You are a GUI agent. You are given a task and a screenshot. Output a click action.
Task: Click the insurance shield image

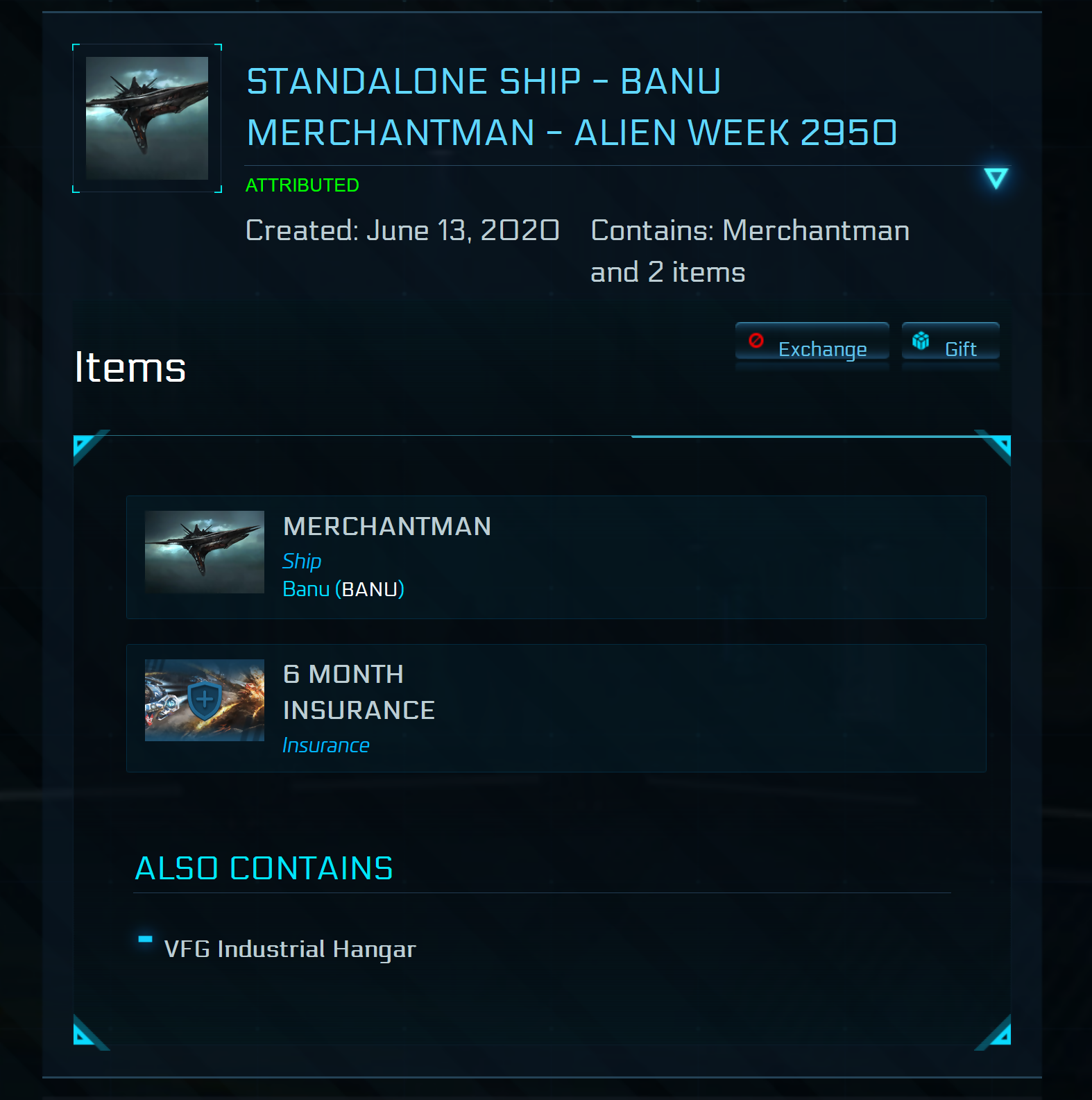click(205, 700)
